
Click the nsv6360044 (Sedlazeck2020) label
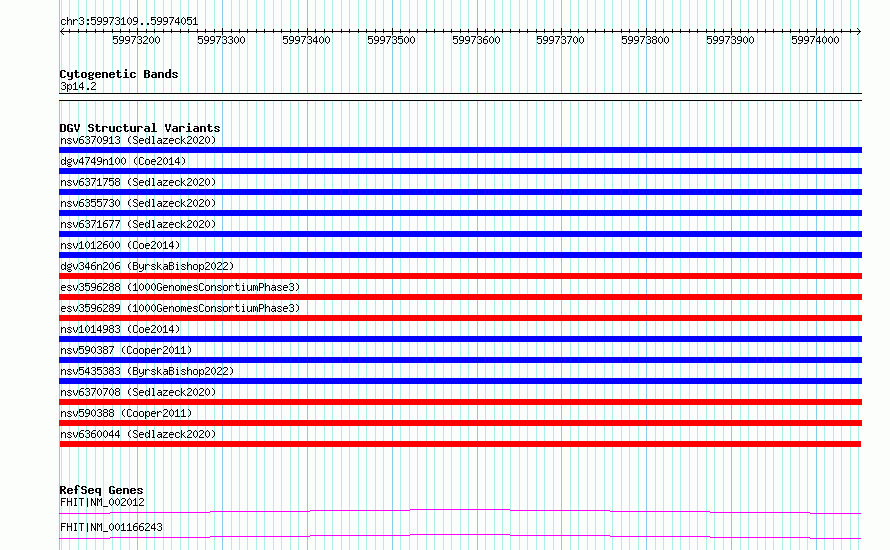[x=138, y=434]
